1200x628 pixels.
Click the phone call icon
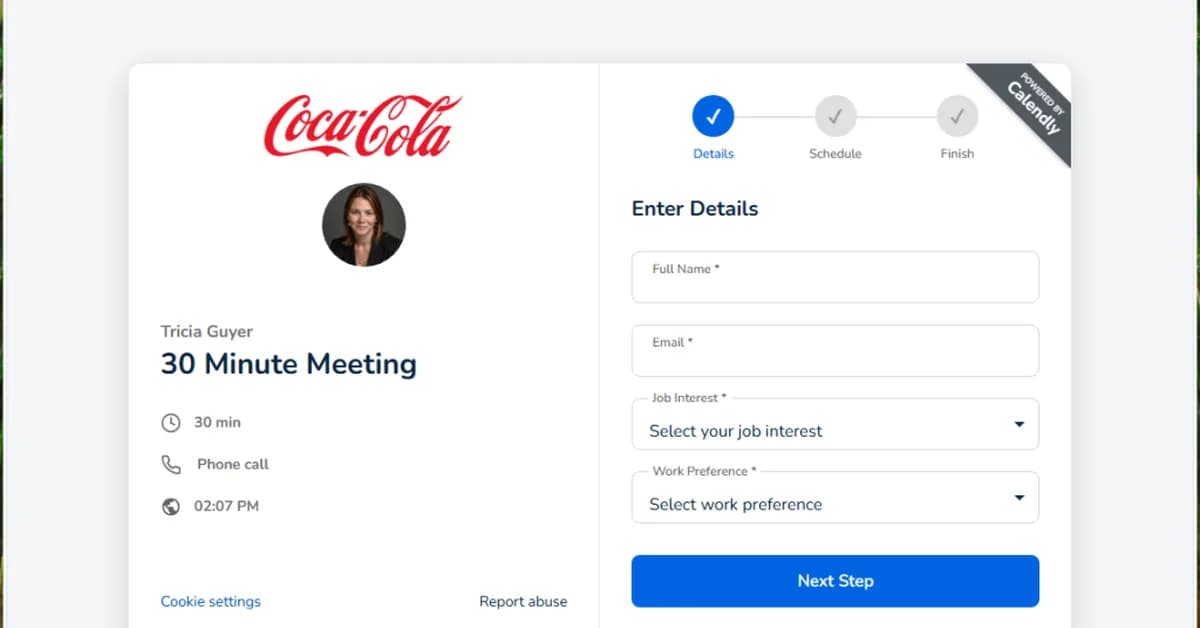[x=171, y=464]
